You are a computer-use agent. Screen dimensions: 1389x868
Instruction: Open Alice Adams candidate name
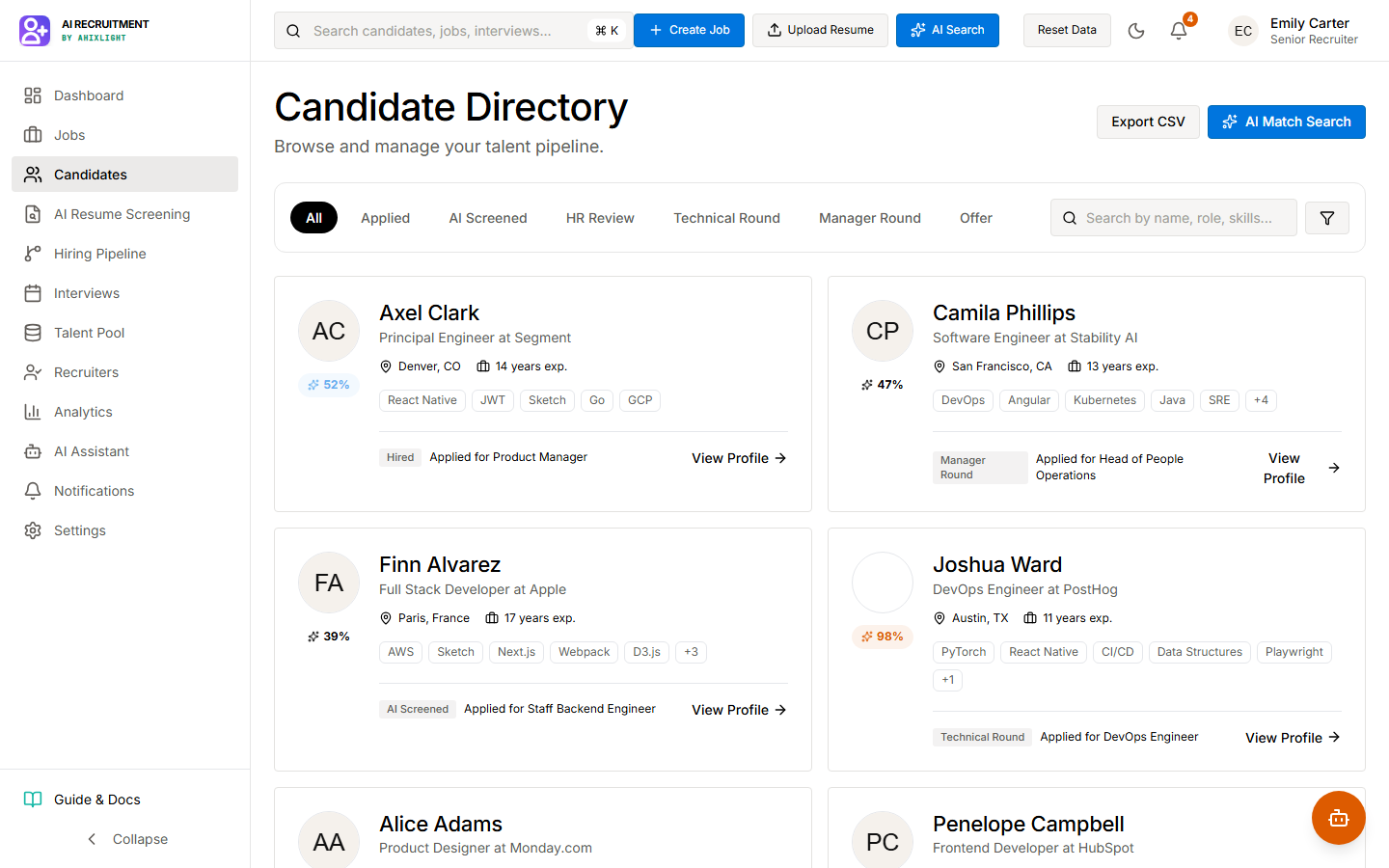441,824
